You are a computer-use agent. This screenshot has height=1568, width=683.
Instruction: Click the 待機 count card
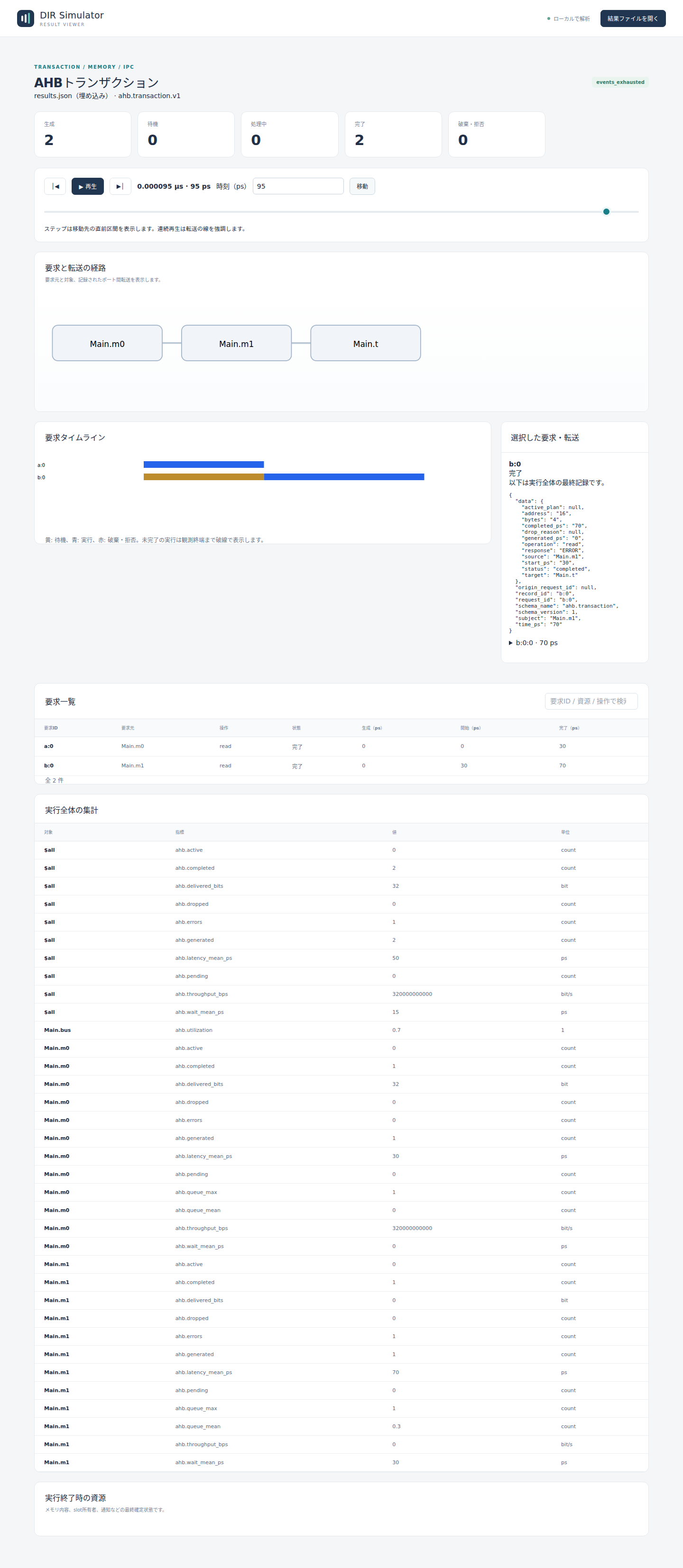(x=186, y=135)
